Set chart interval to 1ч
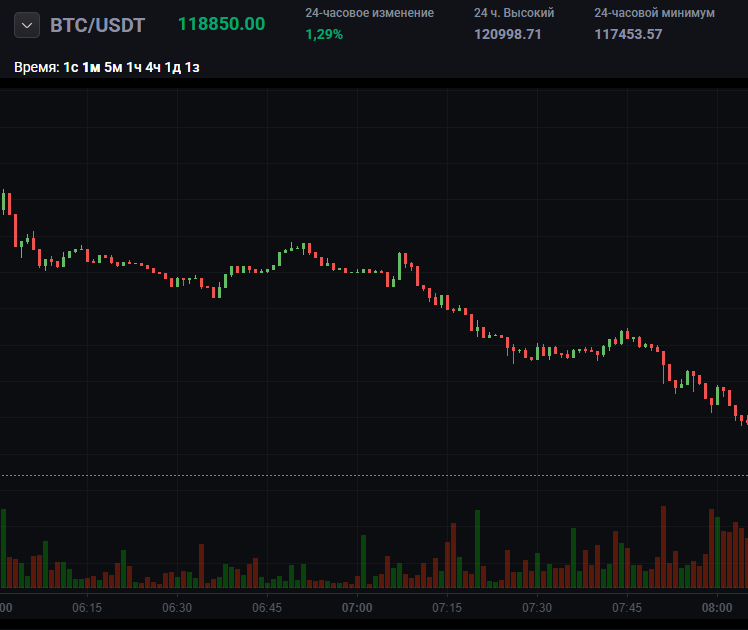 (x=134, y=67)
